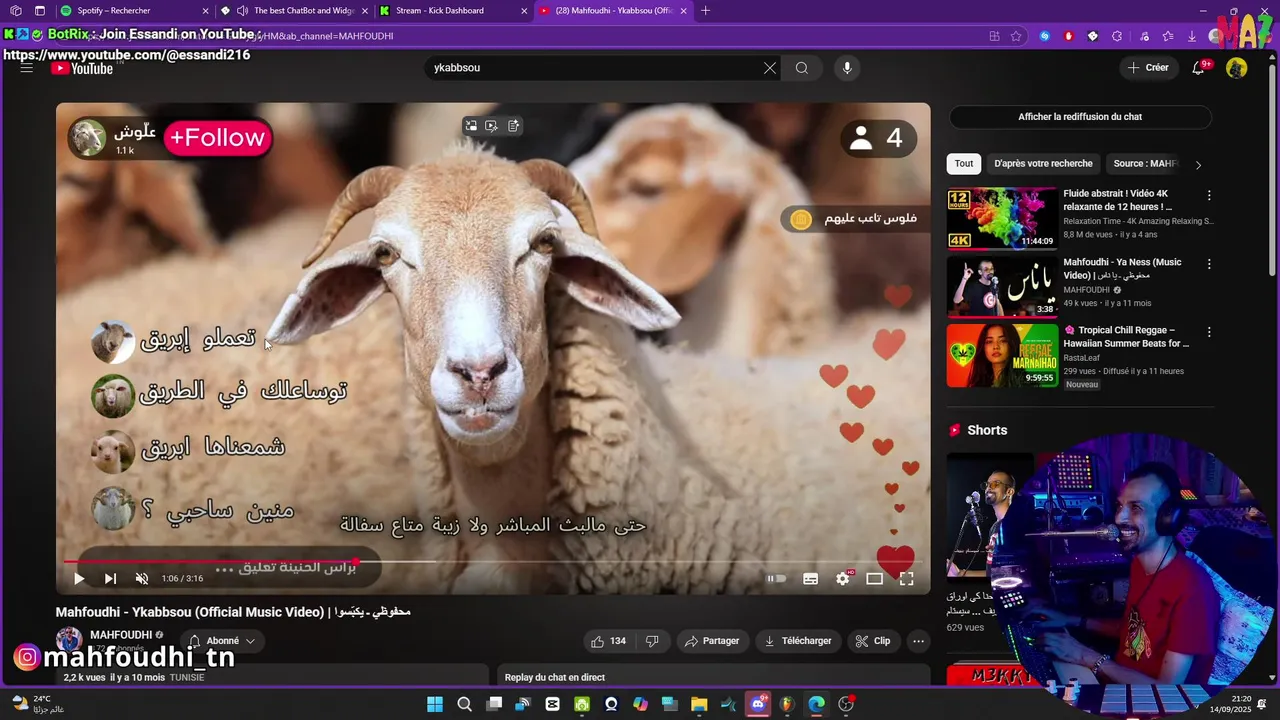Open more actions menu beside Clip
The image size is (1280, 720).
(919, 641)
